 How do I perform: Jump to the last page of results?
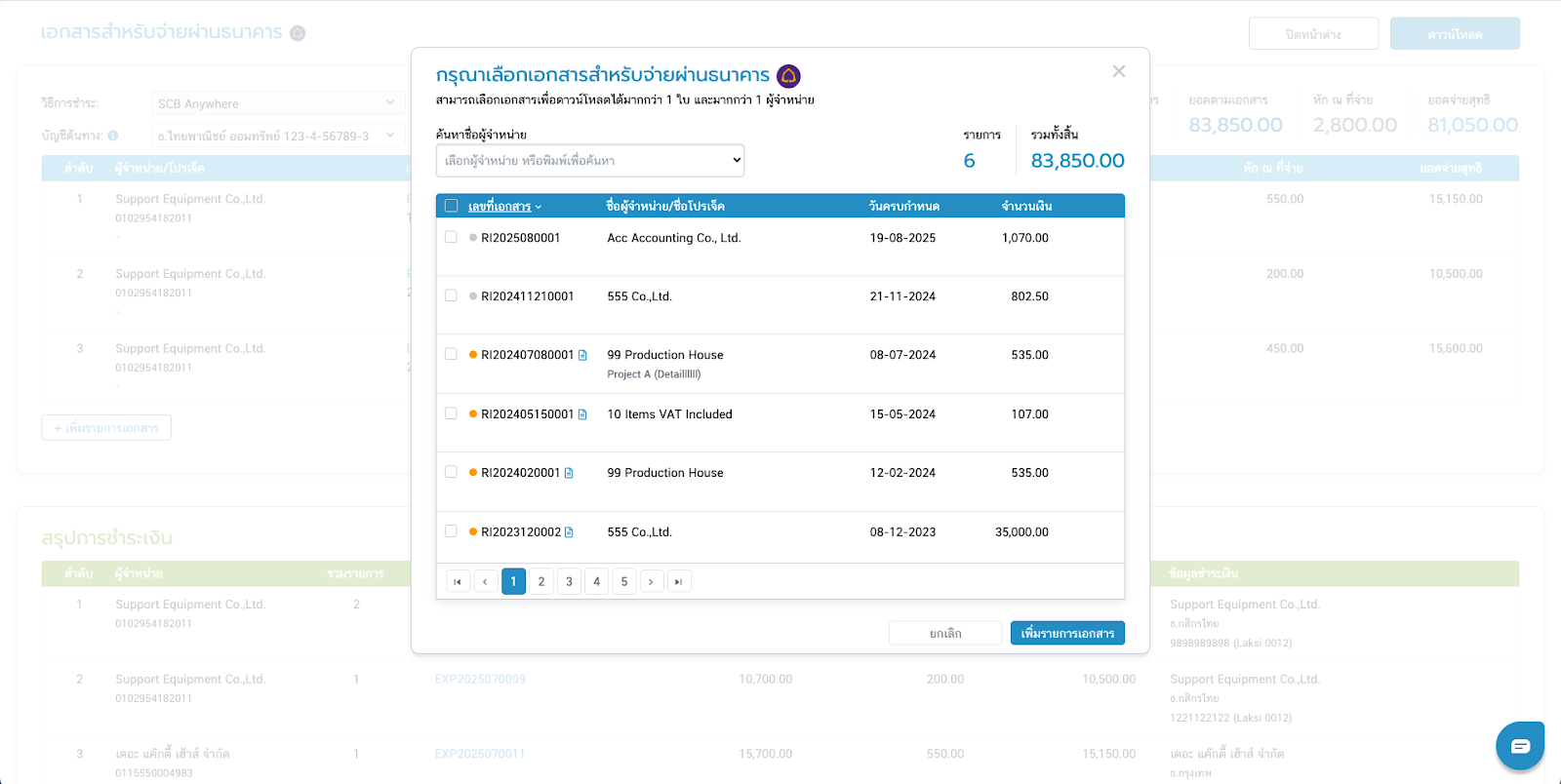[679, 582]
